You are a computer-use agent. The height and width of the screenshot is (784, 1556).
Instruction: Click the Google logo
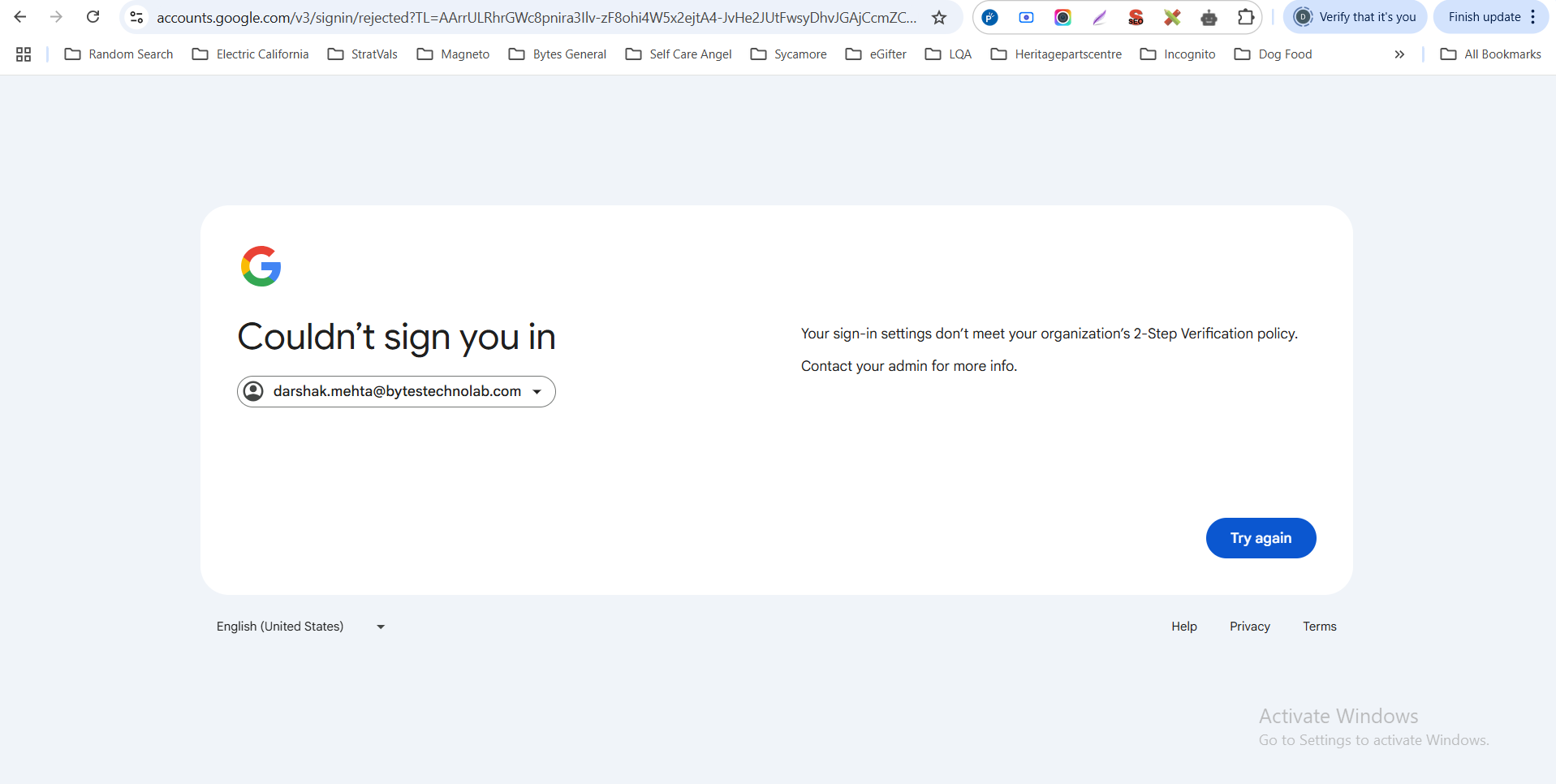(x=261, y=266)
